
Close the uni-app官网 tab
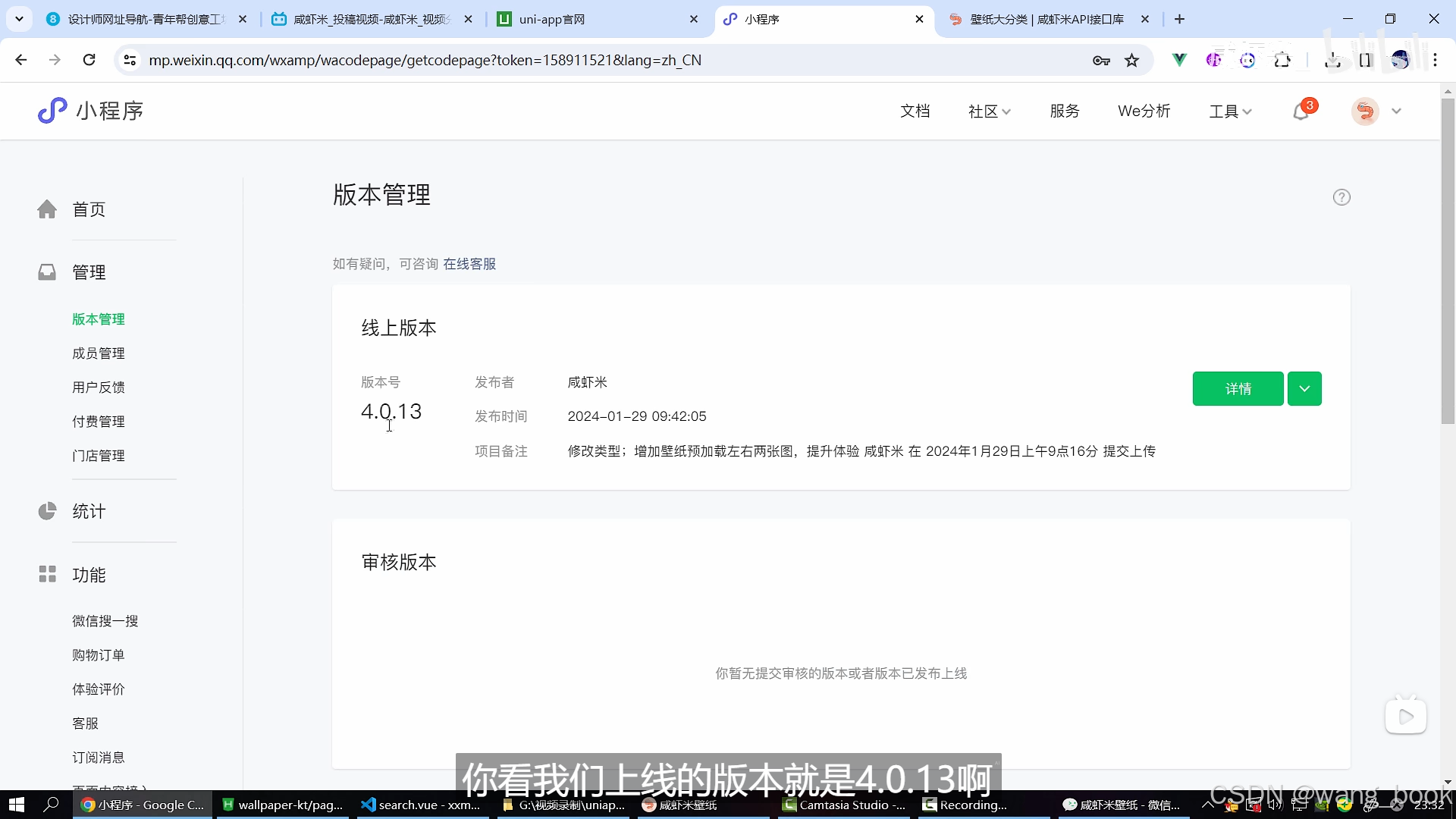click(693, 19)
